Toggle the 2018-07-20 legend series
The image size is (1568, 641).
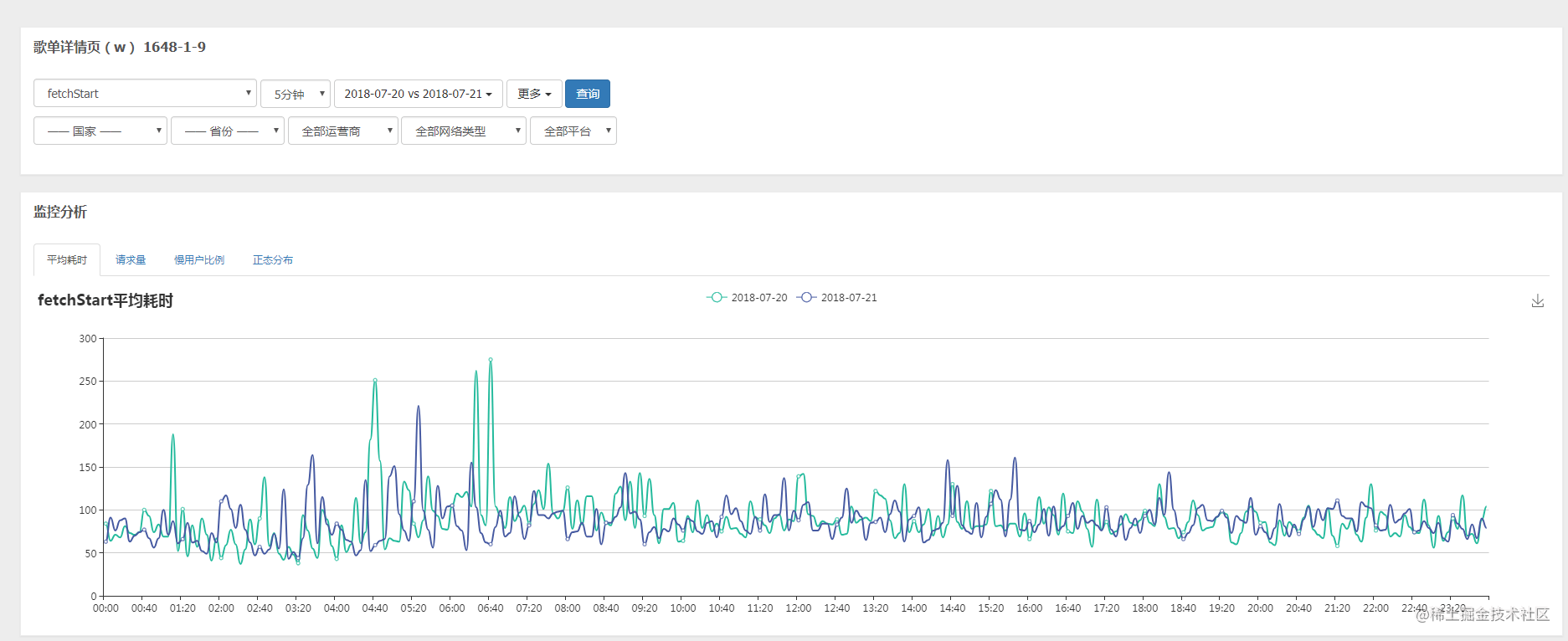(747, 298)
